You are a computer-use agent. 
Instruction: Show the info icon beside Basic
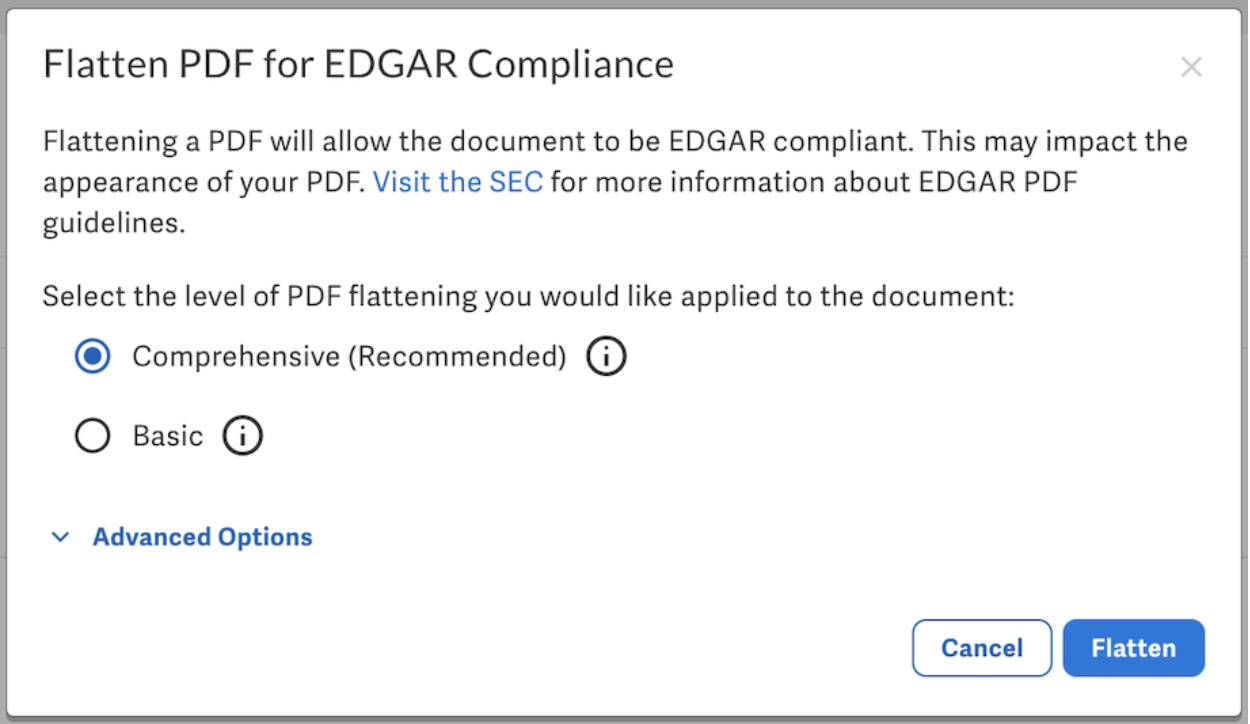tap(242, 436)
